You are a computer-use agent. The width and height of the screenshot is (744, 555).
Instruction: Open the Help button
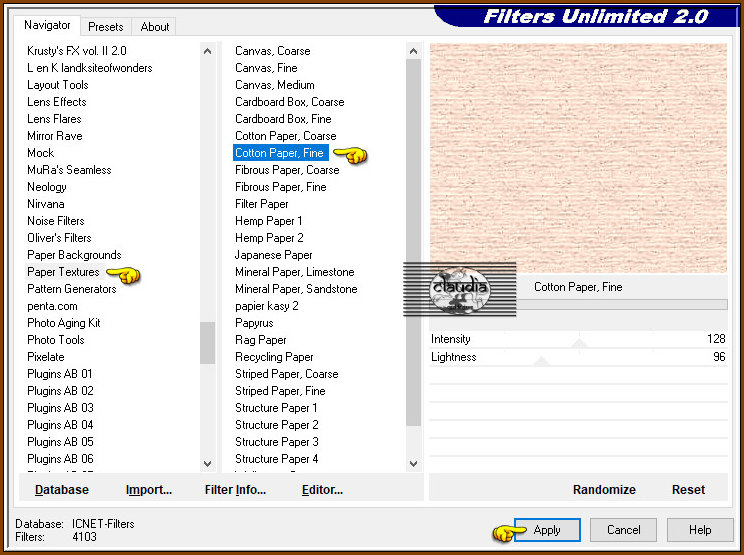pos(700,530)
